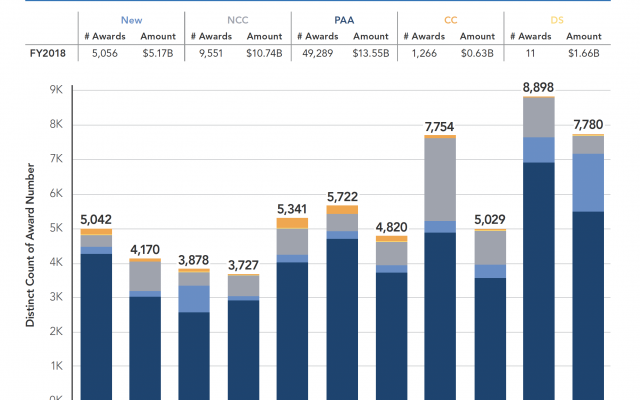Select the $10.74B NCC amount cell
Viewport: 640px width, 400px height.
click(265, 51)
